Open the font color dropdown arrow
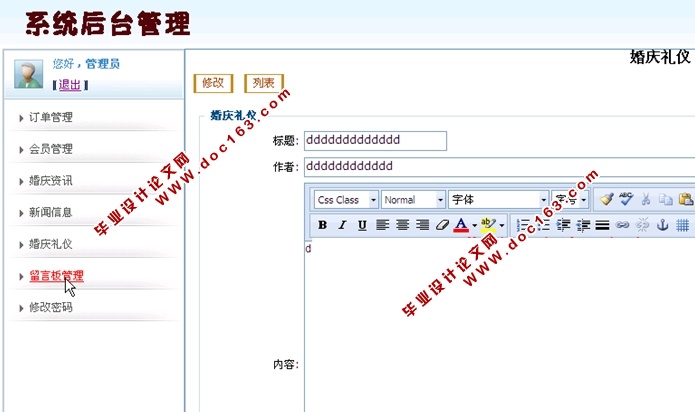Viewport: 695px width, 412px height. [474, 225]
